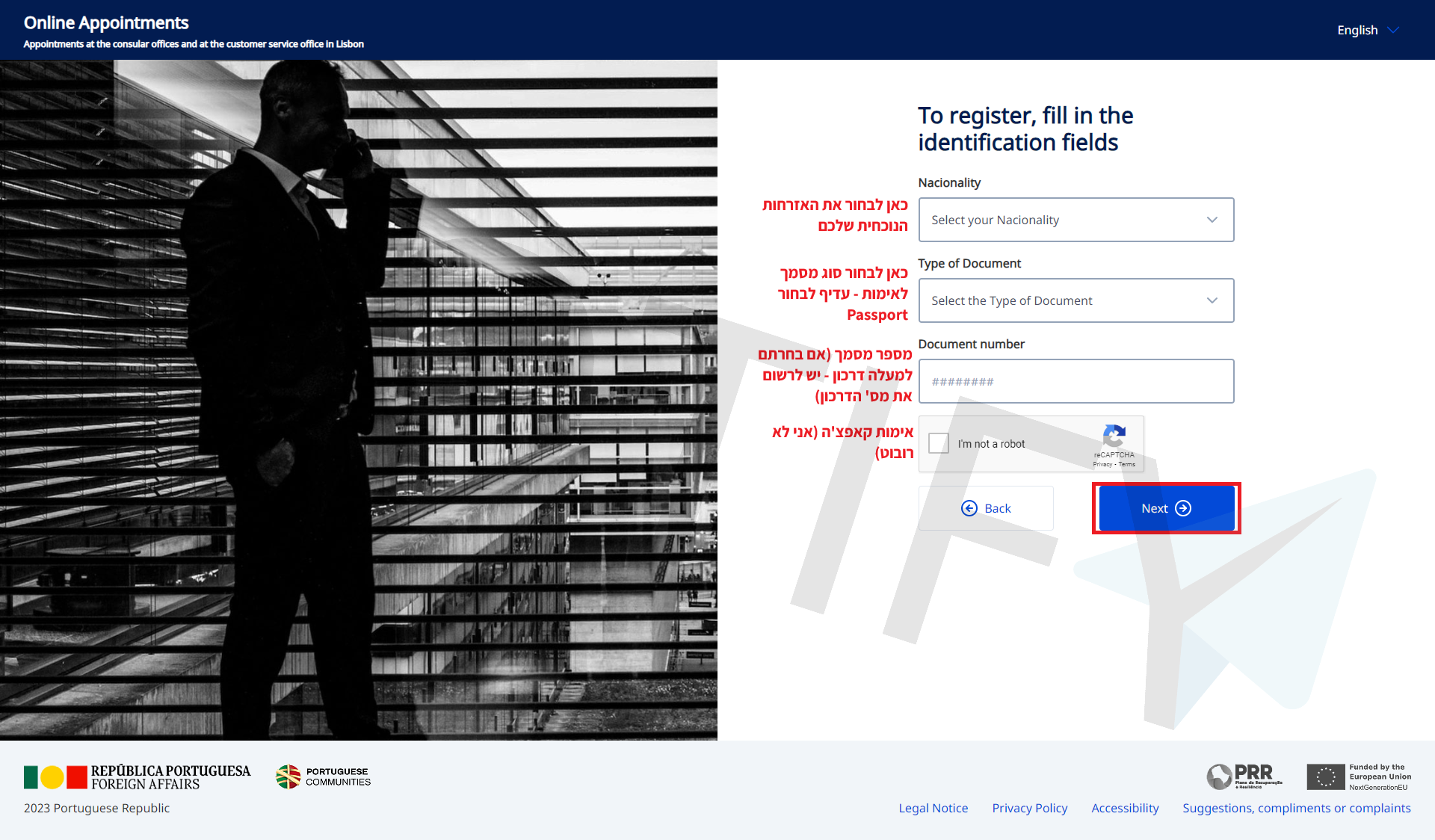Click the República Portuguesa flag logo
The width and height of the screenshot is (1435, 840).
coord(55,777)
